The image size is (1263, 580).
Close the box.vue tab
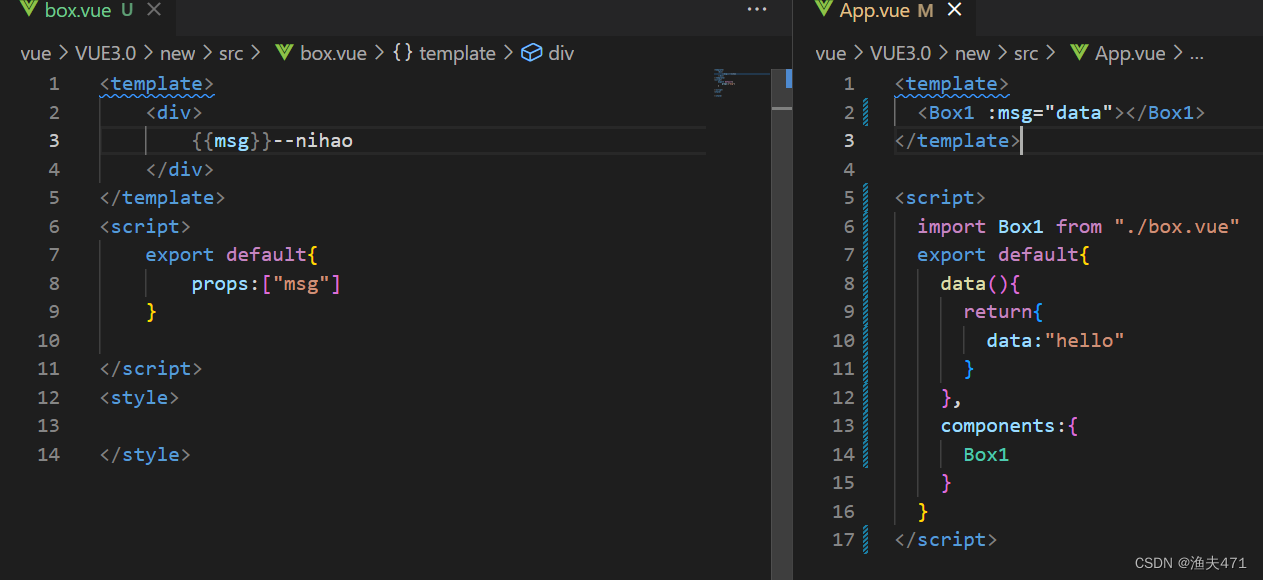152,11
